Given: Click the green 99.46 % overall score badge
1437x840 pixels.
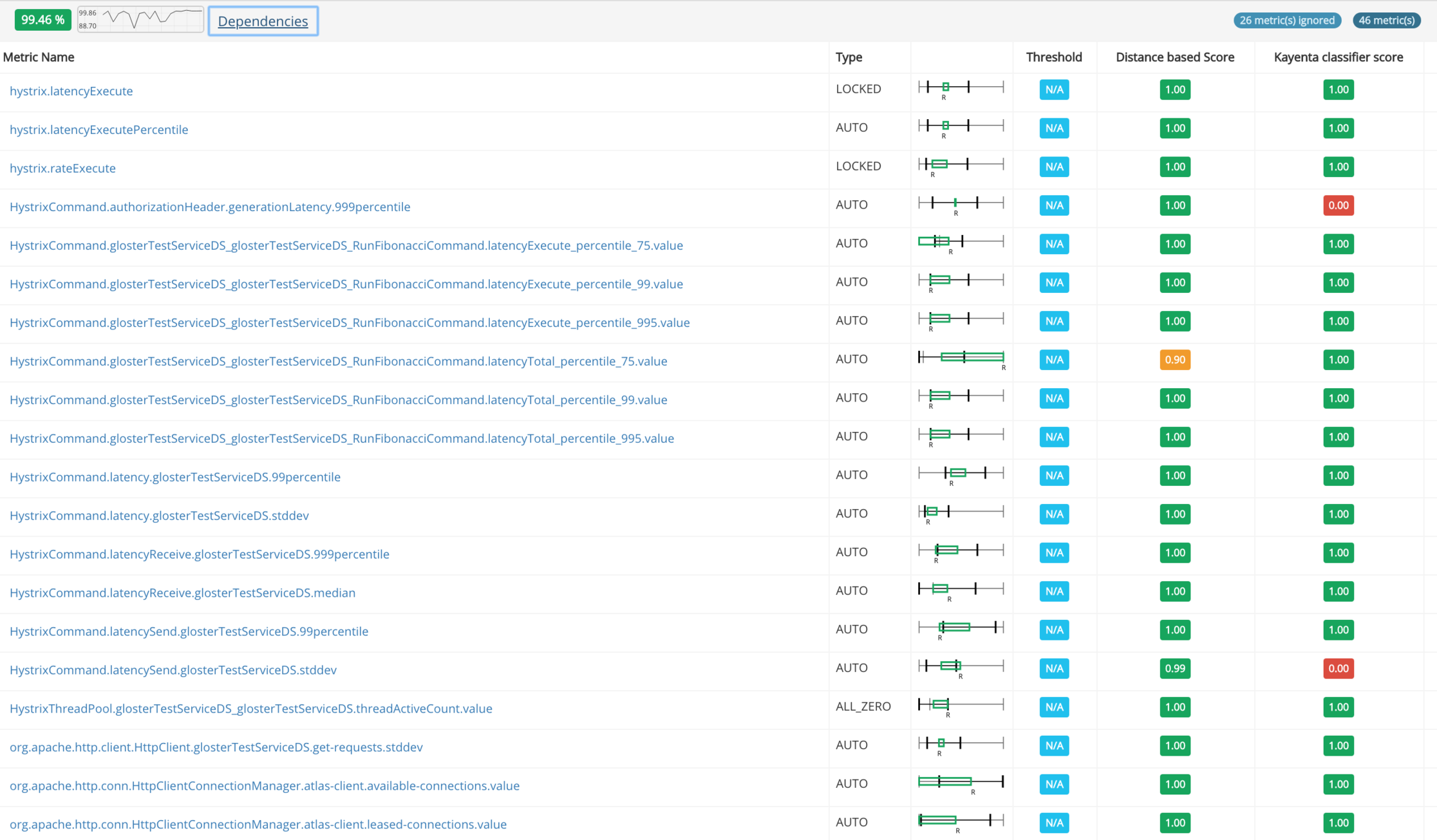Looking at the screenshot, I should (x=42, y=19).
